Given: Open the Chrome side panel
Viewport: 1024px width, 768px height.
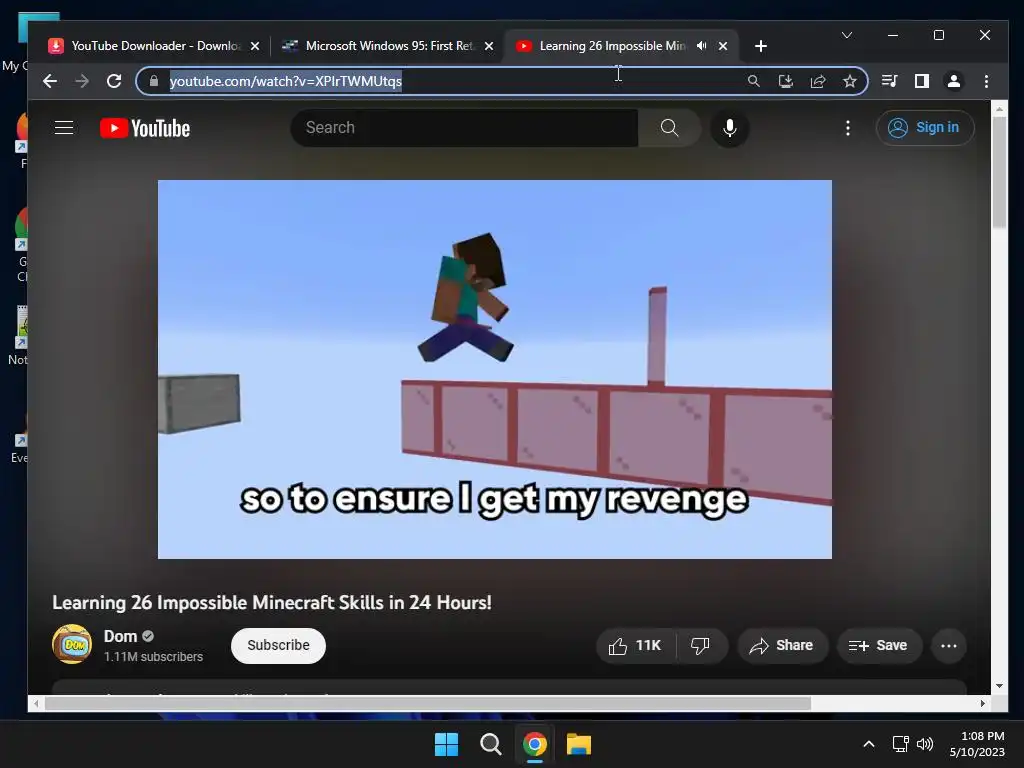Looking at the screenshot, I should click(x=921, y=81).
